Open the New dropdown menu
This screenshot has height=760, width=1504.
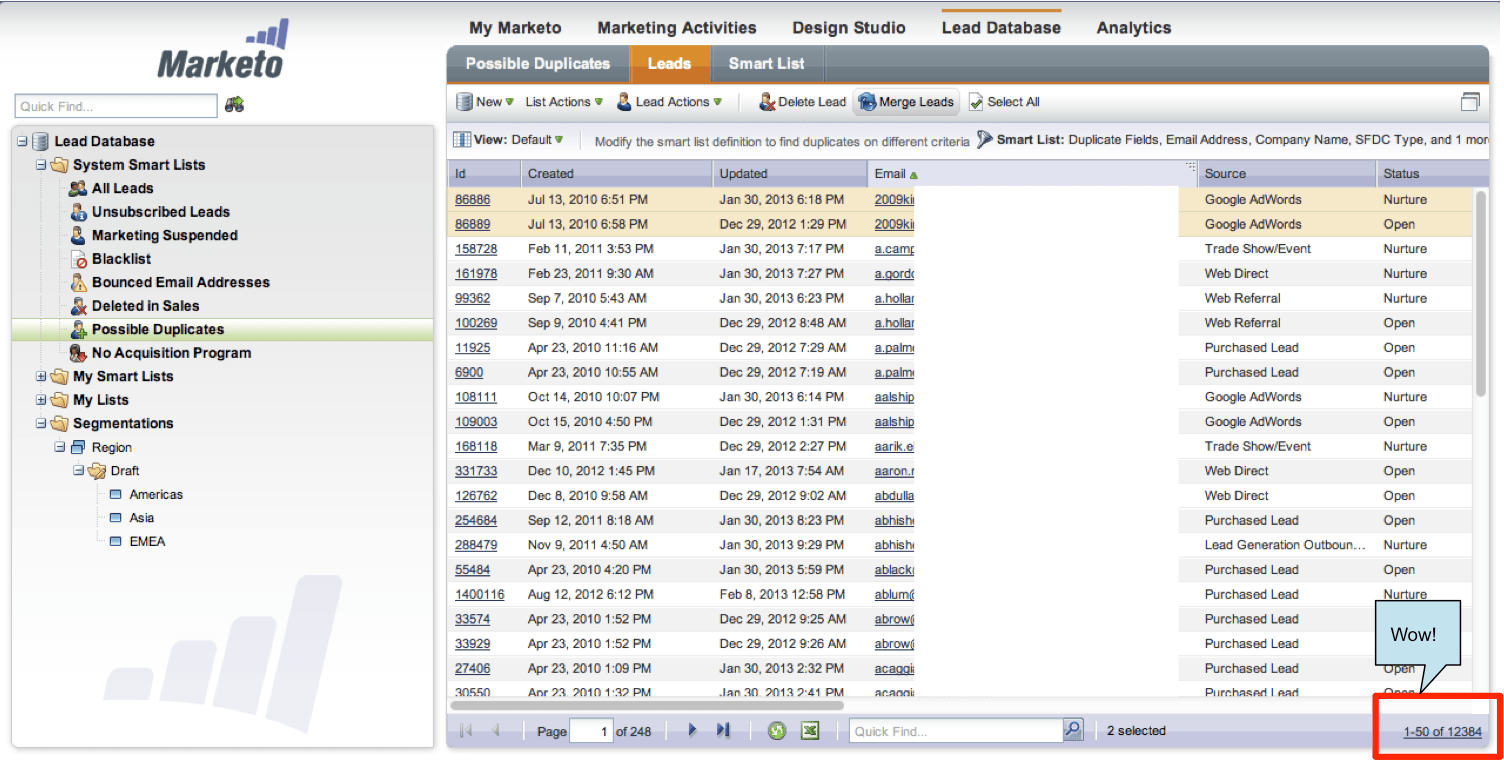[484, 102]
